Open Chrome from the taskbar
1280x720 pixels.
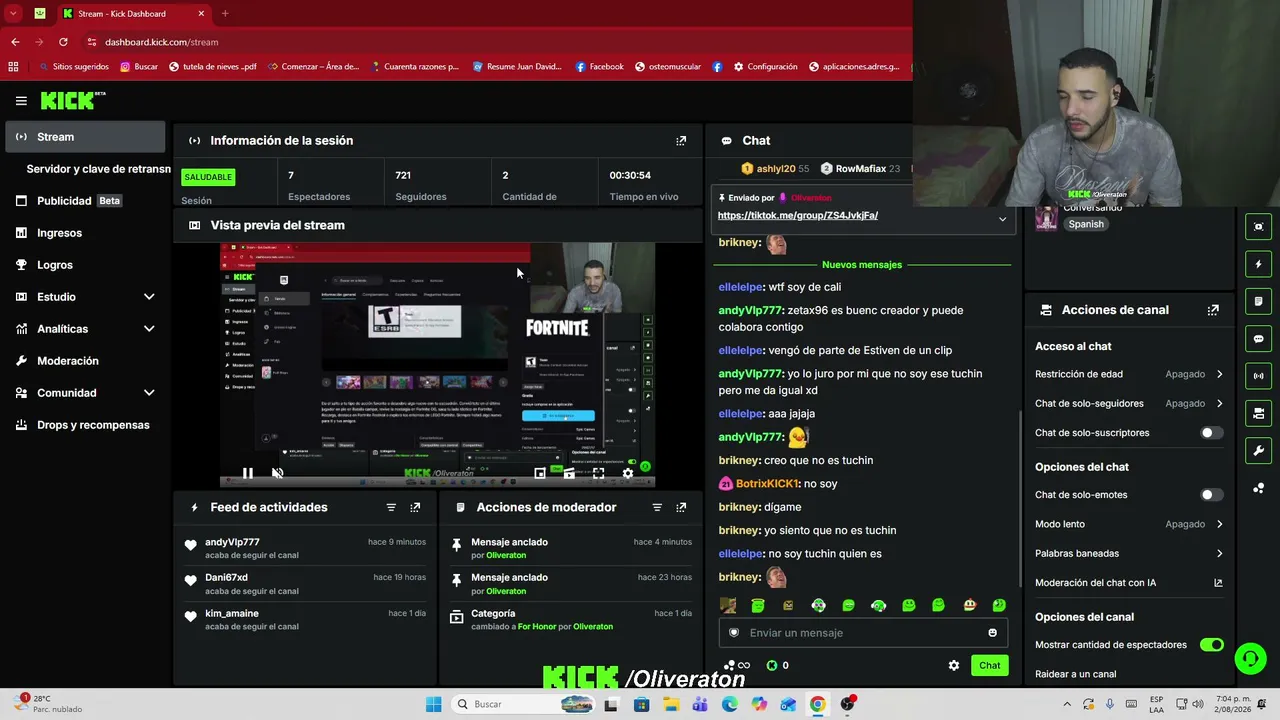818,704
